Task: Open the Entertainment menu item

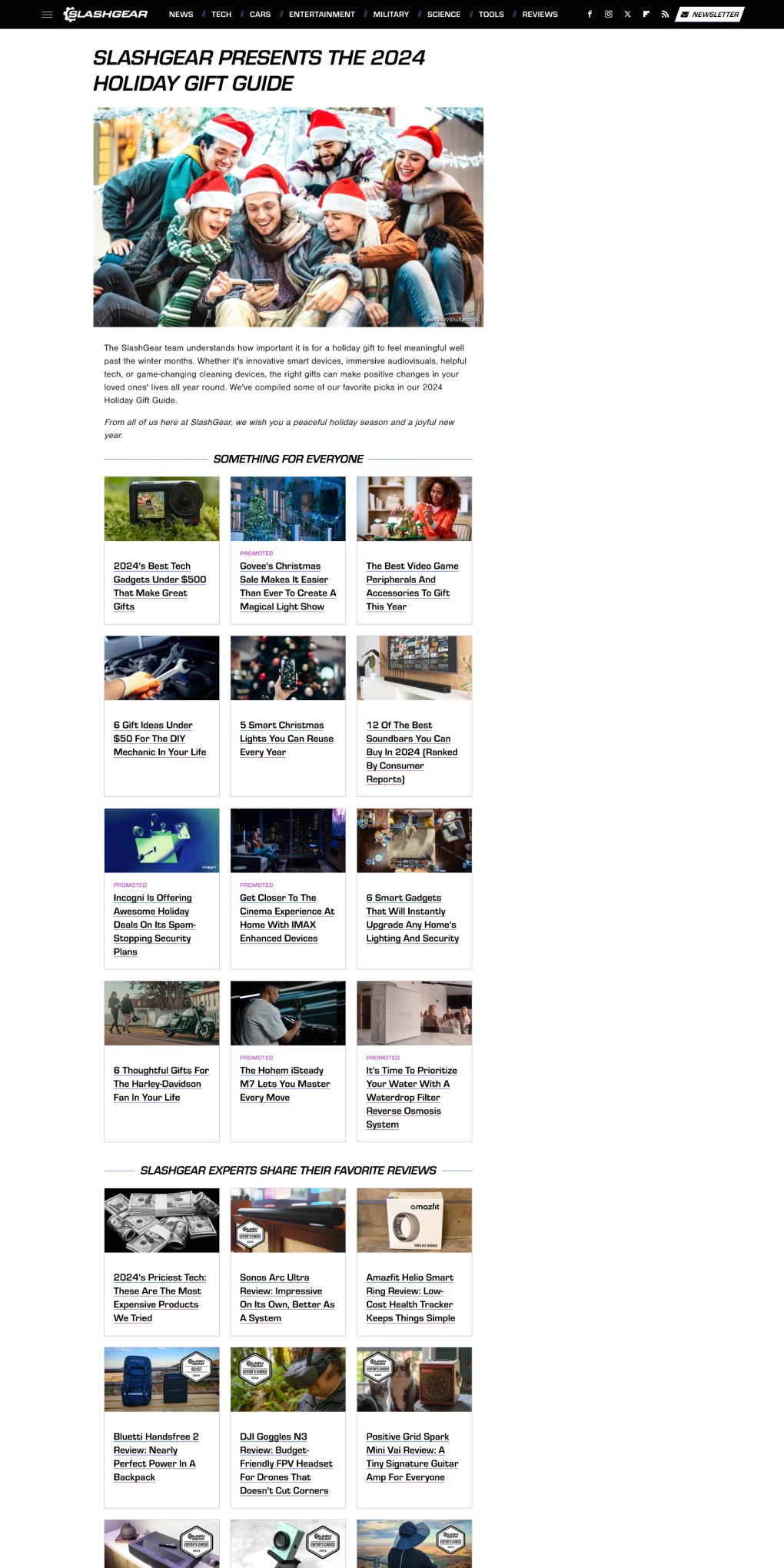Action: pyautogui.click(x=322, y=15)
